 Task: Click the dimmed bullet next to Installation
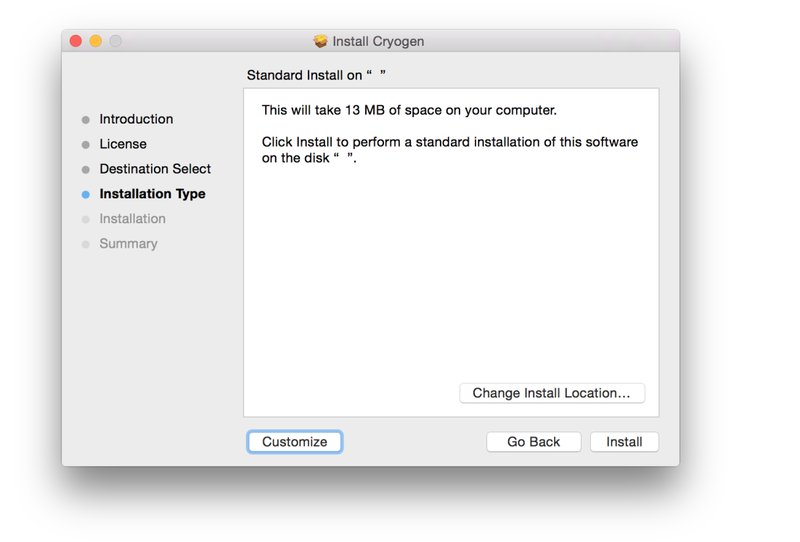point(86,220)
